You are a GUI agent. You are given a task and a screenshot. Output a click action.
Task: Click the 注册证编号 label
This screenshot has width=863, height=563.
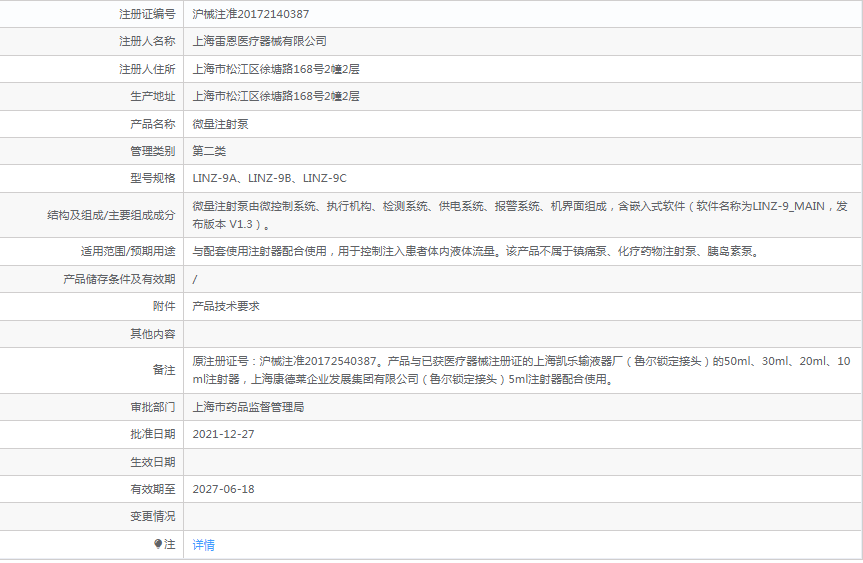point(147,14)
